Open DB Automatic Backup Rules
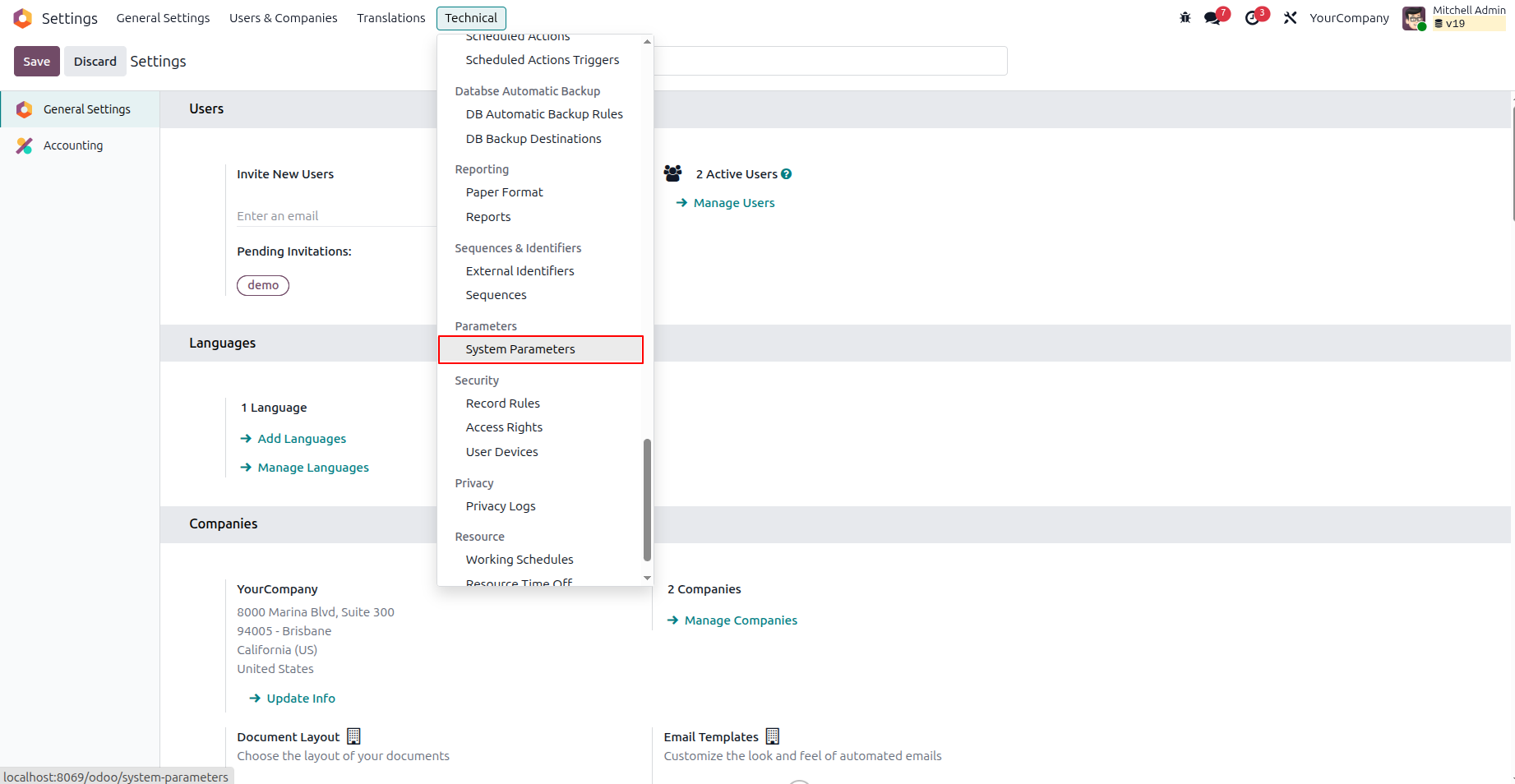 click(x=544, y=114)
